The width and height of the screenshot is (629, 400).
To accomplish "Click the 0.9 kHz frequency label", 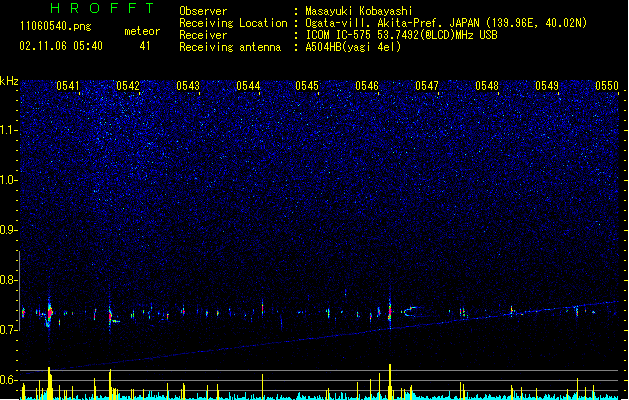I will (x=9, y=230).
